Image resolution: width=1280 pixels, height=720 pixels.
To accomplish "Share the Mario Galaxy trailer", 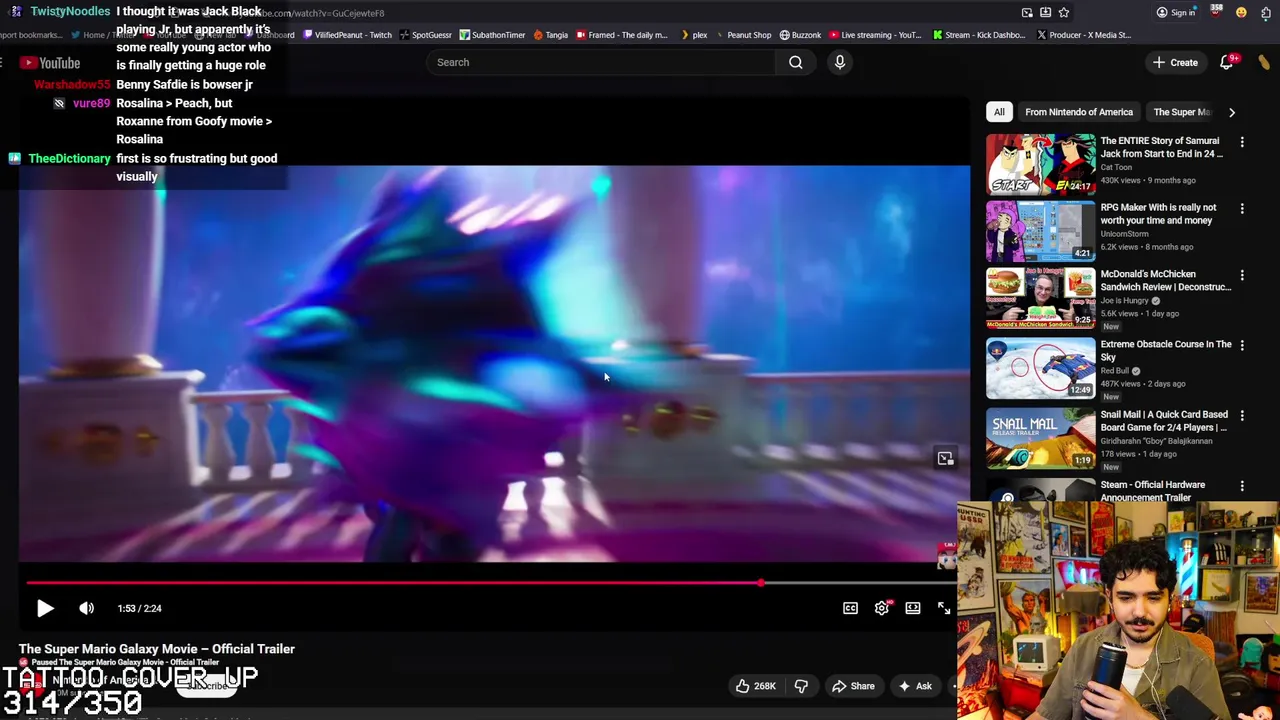I will click(853, 686).
